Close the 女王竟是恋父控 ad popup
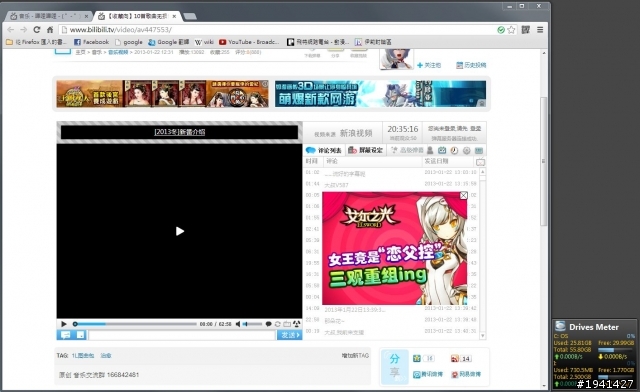640x392 pixels. (464, 196)
